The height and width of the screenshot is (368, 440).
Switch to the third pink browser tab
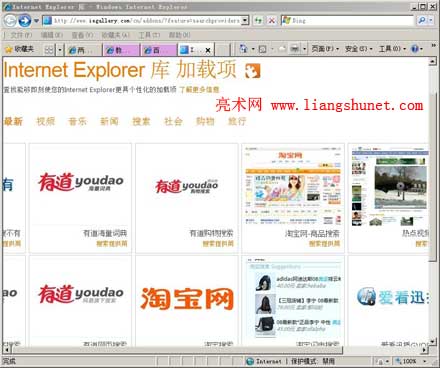click(x=158, y=50)
